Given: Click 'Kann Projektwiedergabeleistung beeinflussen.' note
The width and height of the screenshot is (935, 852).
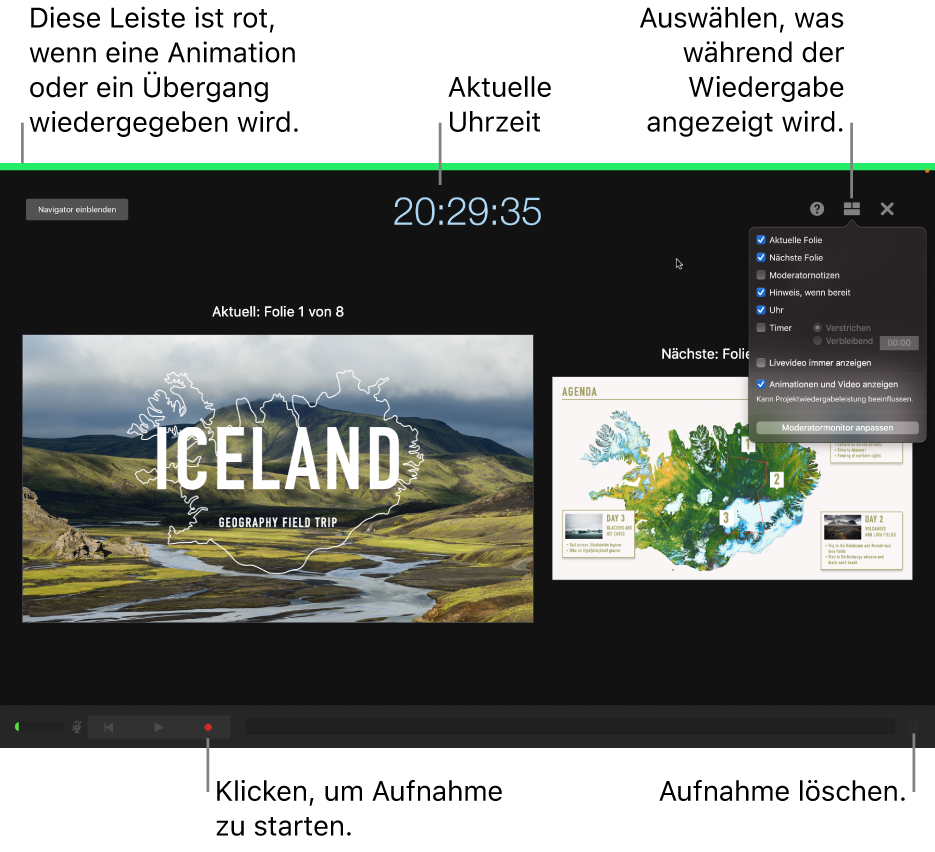Looking at the screenshot, I should pyautogui.click(x=834, y=399).
